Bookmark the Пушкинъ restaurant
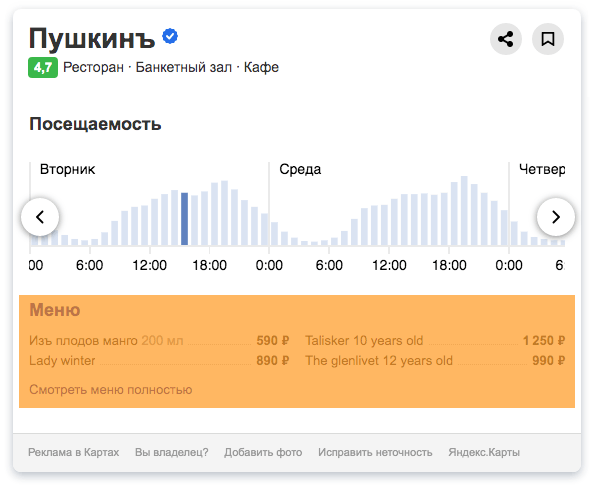The width and height of the screenshot is (595, 496). tap(548, 39)
